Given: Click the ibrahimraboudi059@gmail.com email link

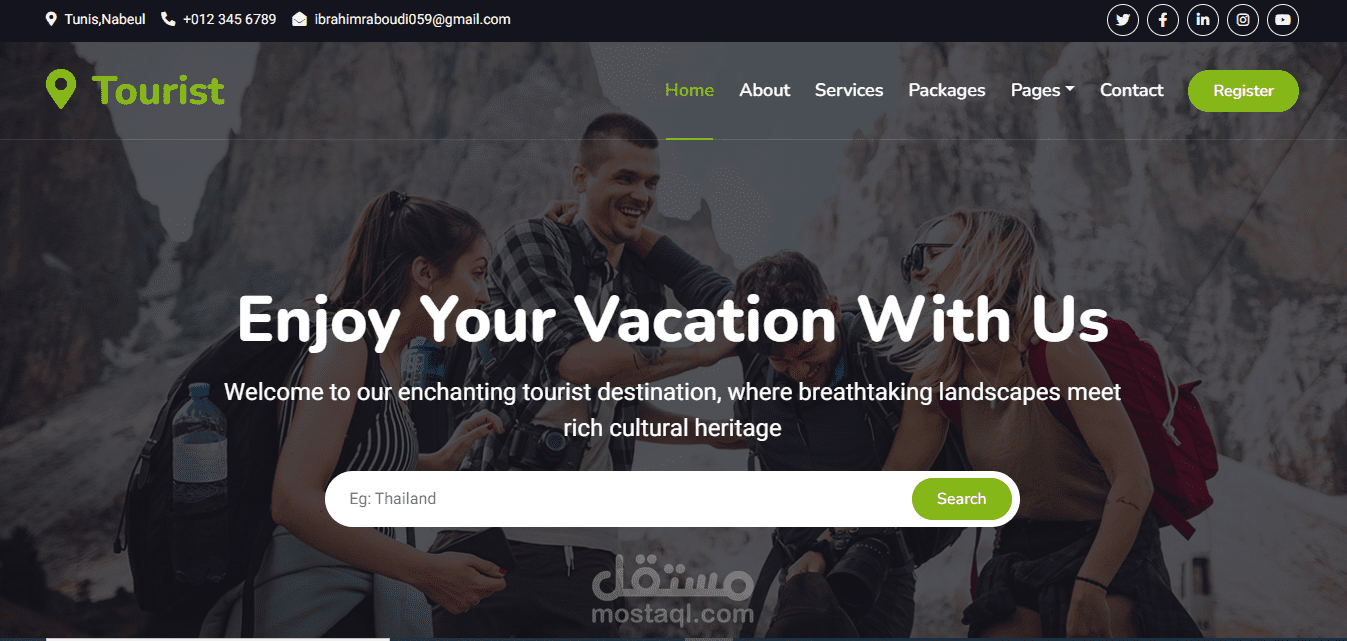Looking at the screenshot, I should [x=412, y=19].
